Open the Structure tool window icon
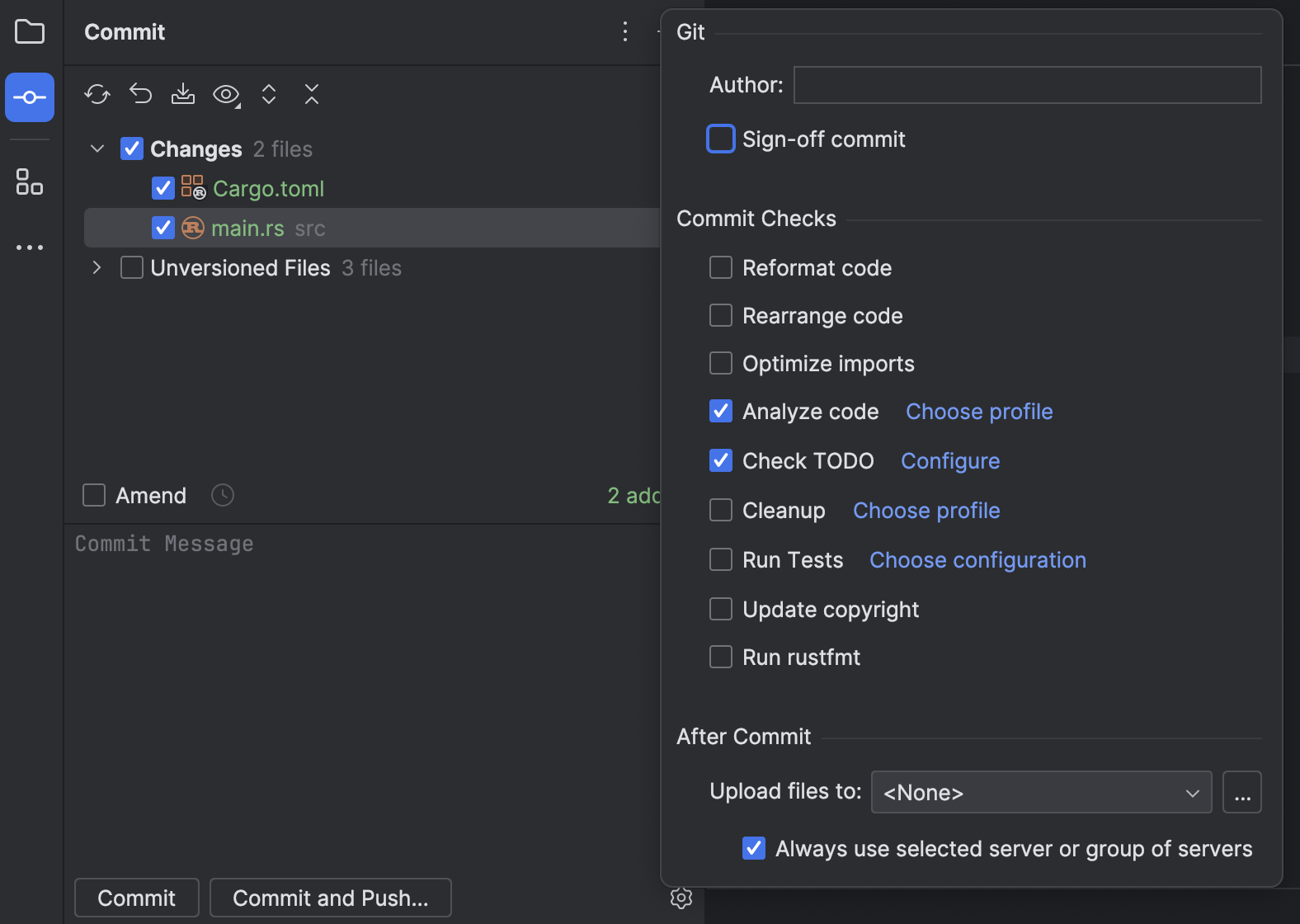This screenshot has width=1300, height=924. tap(30, 182)
